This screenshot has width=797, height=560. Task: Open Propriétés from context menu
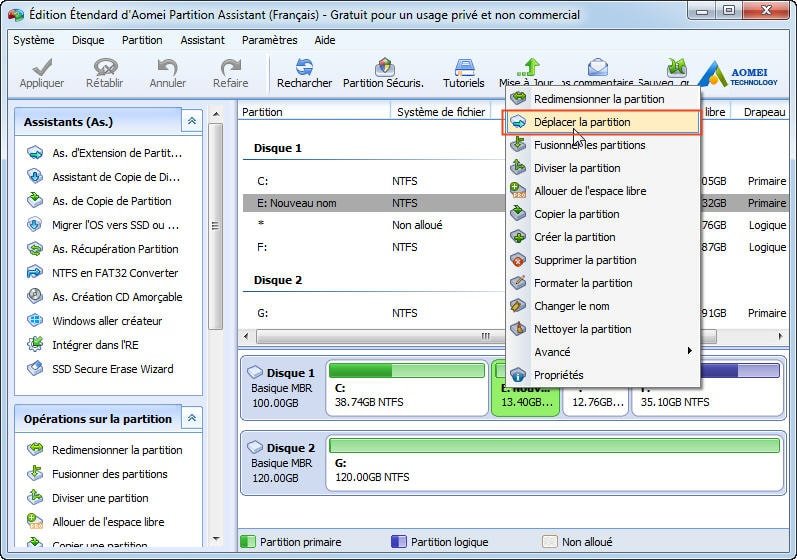click(603, 375)
